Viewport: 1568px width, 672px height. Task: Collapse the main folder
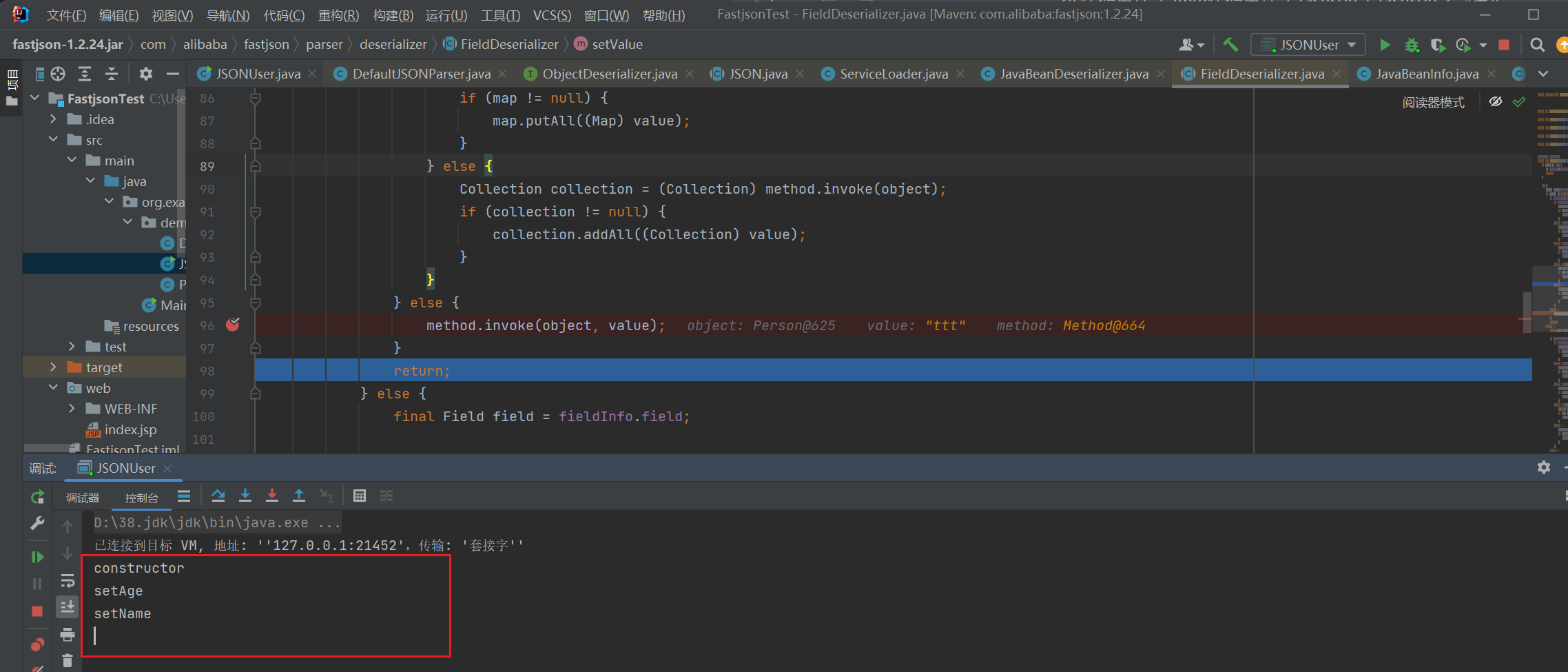pyautogui.click(x=72, y=161)
